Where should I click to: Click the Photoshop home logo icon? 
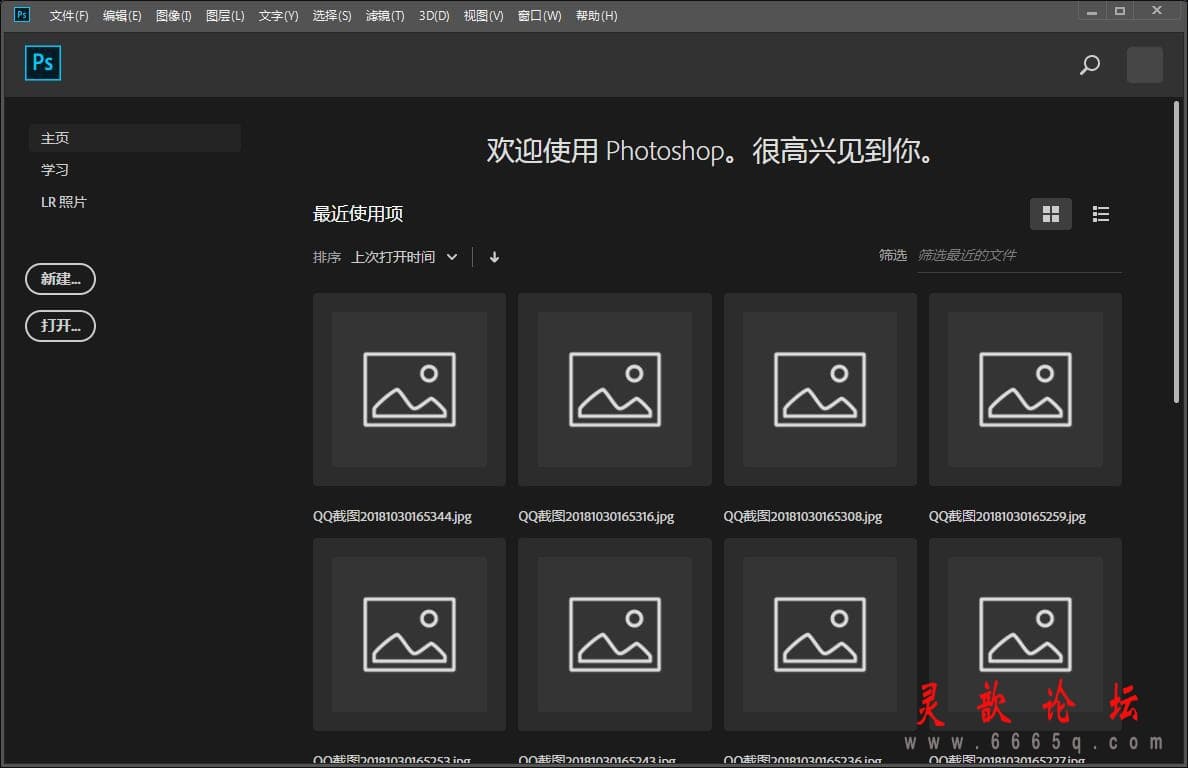coord(42,63)
